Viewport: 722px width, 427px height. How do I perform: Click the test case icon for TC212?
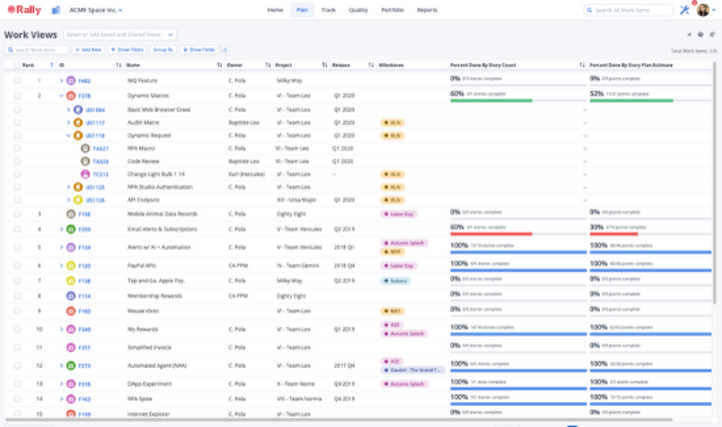(x=85, y=174)
